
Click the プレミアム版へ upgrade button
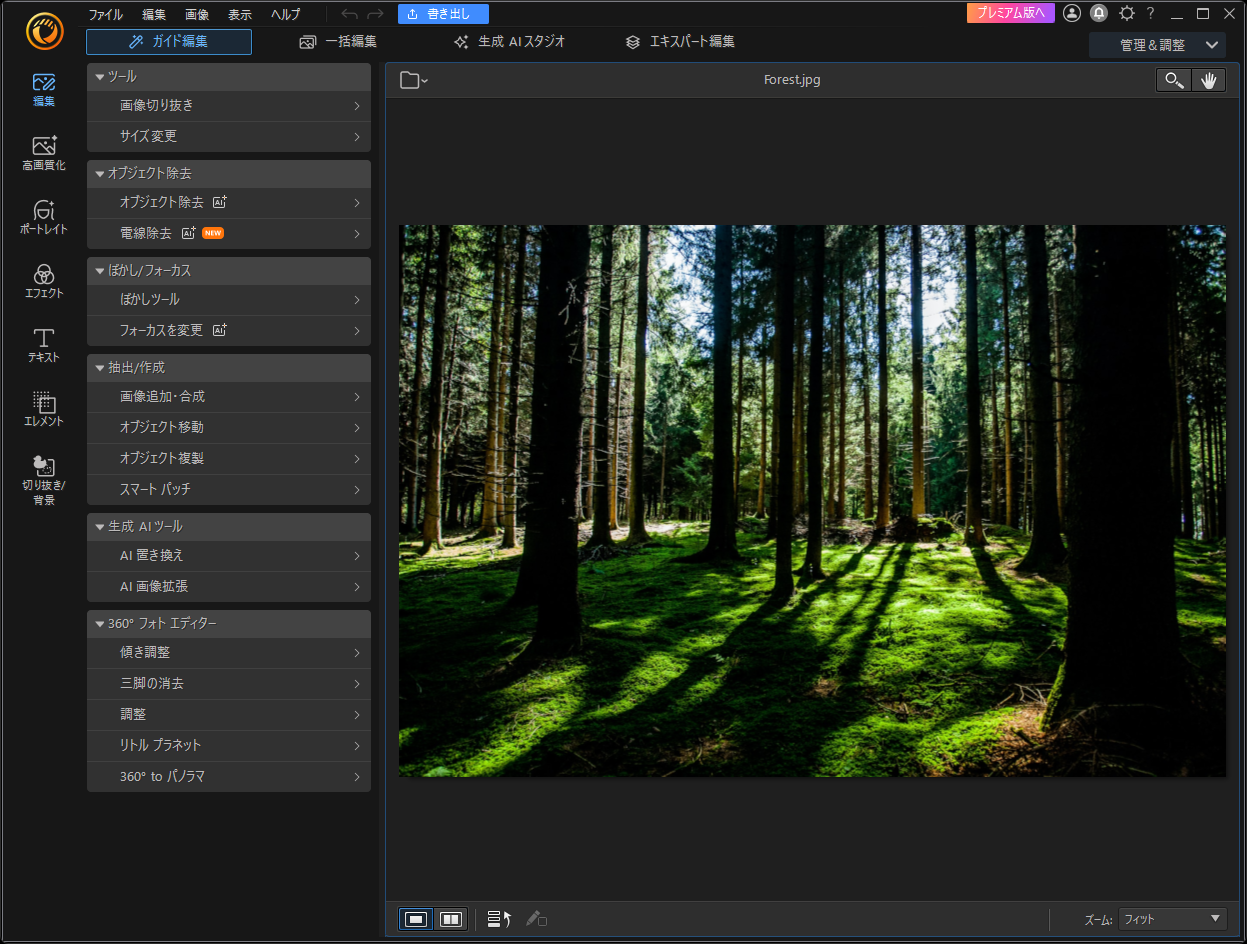[x=1010, y=13]
